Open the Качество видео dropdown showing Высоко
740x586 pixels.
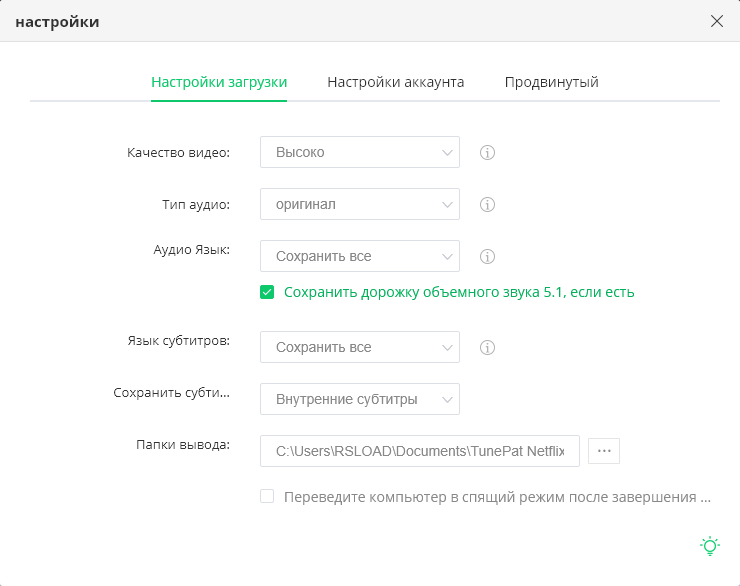click(360, 152)
